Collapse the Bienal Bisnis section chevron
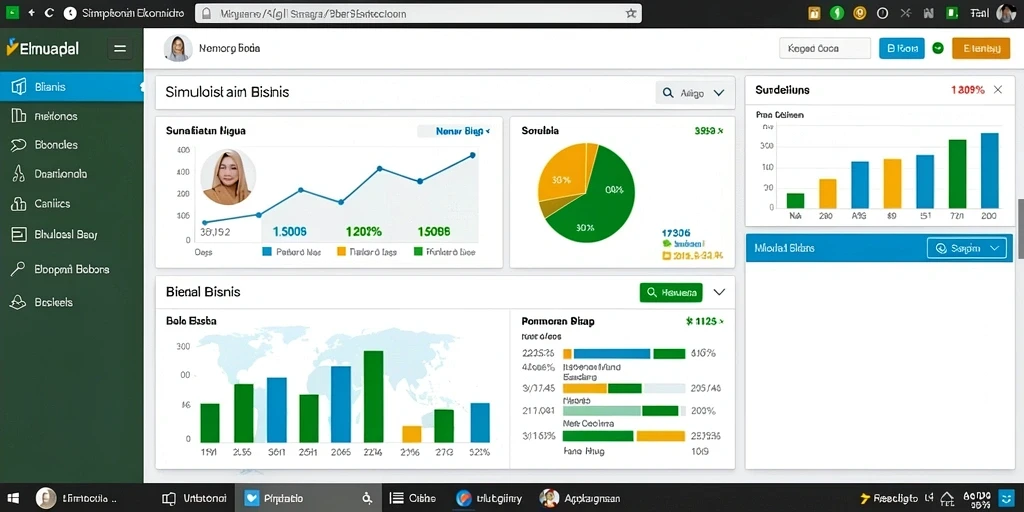This screenshot has height=512, width=1024. tap(719, 292)
